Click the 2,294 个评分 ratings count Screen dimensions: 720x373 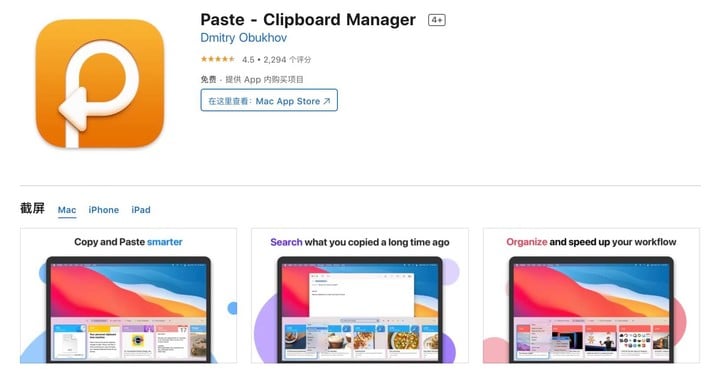click(x=287, y=60)
